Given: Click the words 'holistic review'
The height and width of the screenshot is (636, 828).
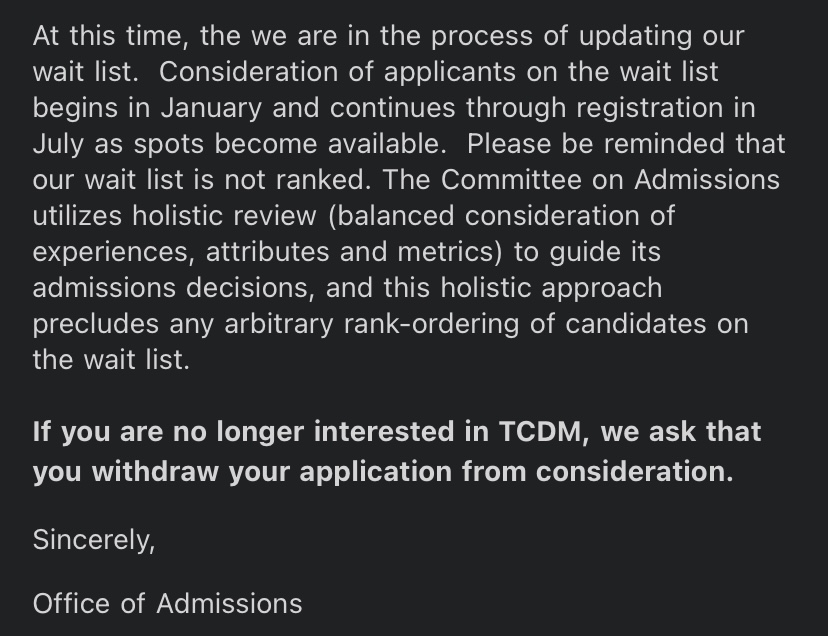Looking at the screenshot, I should point(224,216).
